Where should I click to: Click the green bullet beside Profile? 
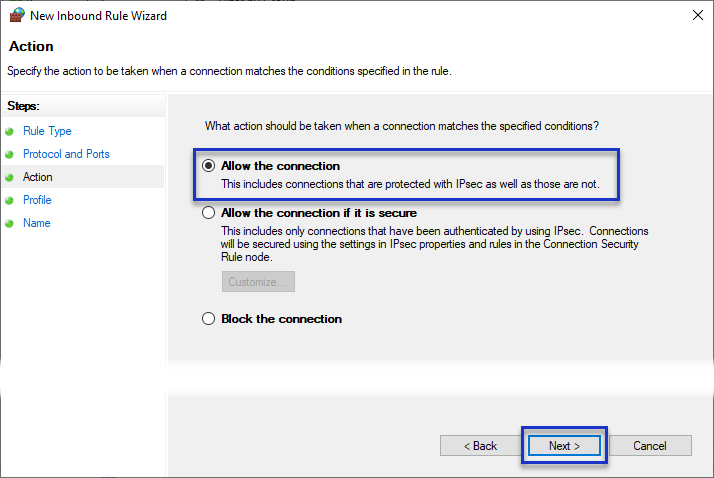tap(9, 200)
